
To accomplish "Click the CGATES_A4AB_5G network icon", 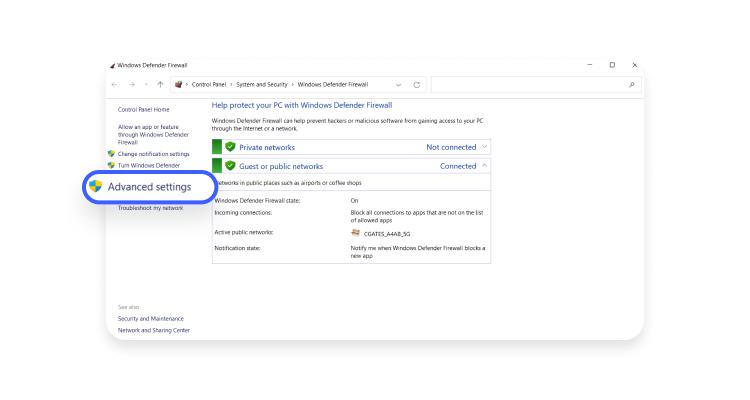I will pos(355,233).
